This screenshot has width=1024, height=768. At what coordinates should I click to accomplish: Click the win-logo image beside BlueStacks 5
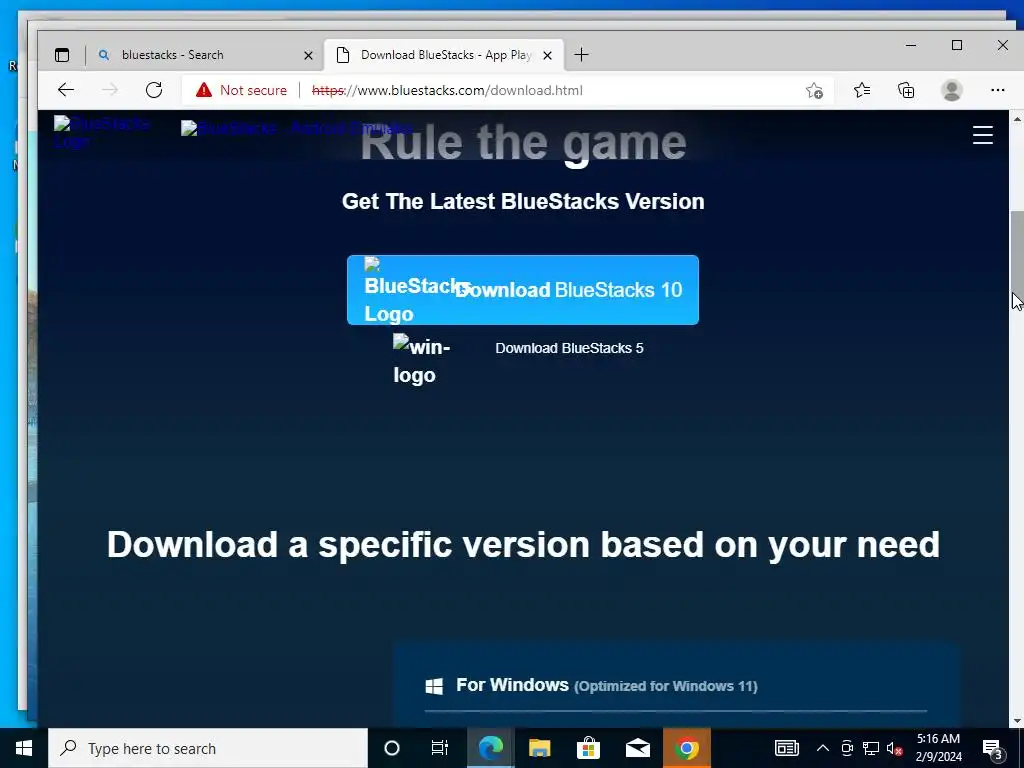coord(422,360)
